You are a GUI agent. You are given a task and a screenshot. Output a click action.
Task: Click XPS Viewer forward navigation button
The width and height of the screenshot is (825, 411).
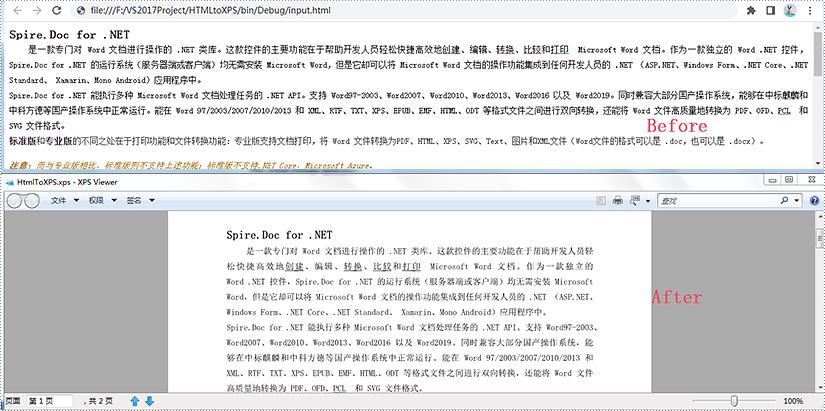32,200
